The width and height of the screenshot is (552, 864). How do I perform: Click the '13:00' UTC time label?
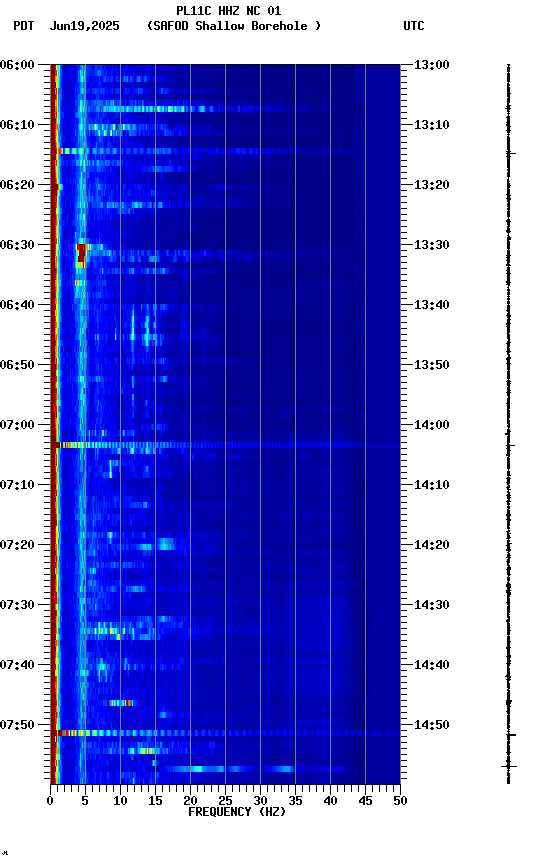pos(432,64)
